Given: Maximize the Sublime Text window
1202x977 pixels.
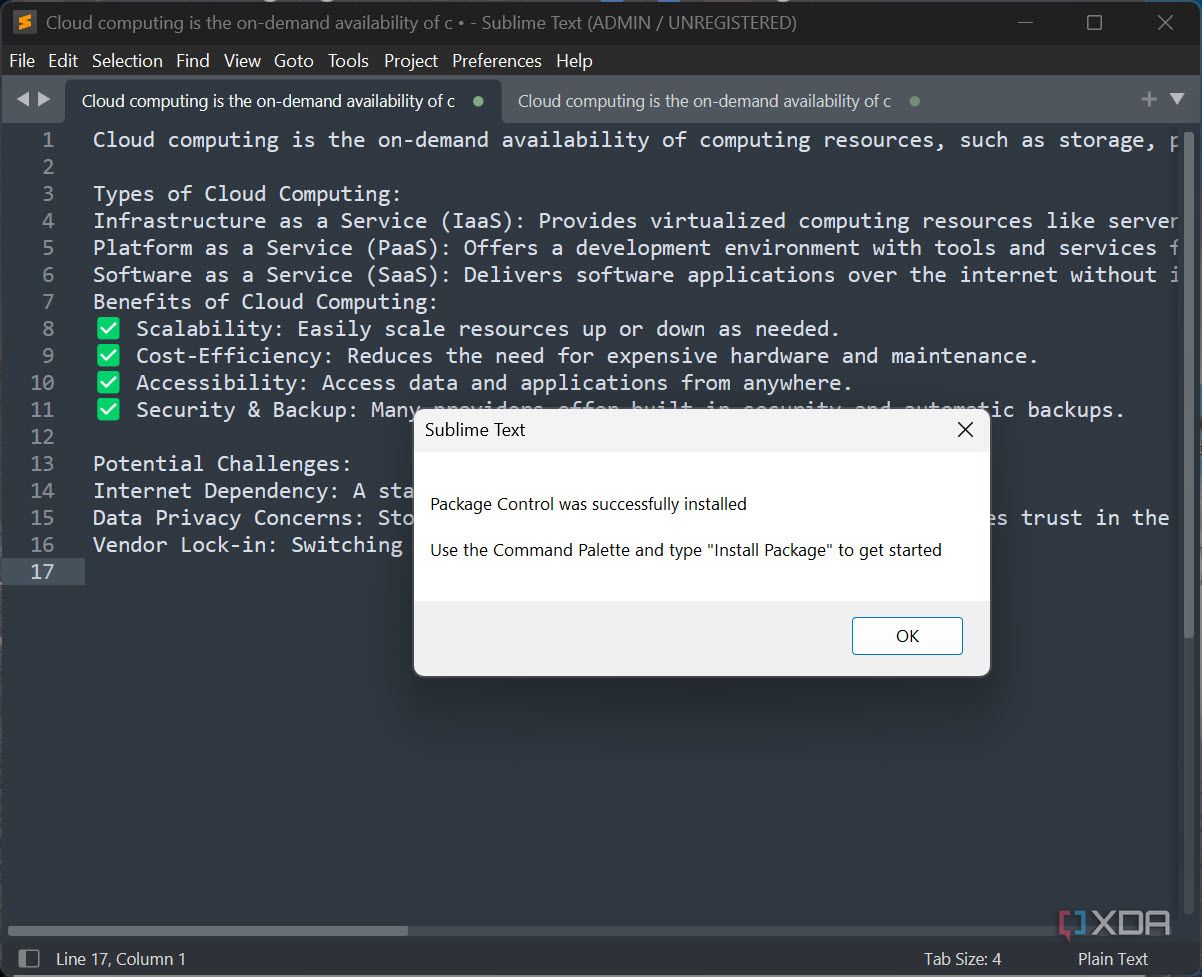Looking at the screenshot, I should [x=1094, y=22].
